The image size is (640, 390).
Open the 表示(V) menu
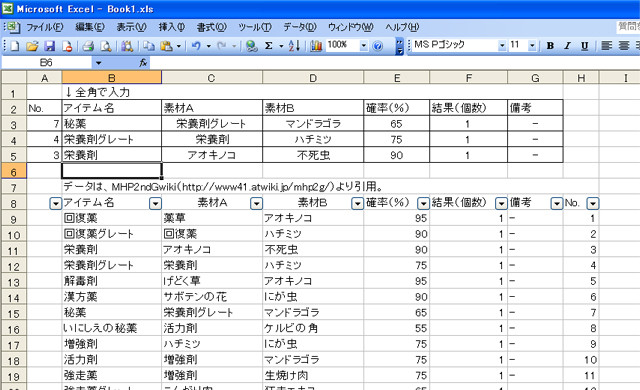tap(131, 27)
